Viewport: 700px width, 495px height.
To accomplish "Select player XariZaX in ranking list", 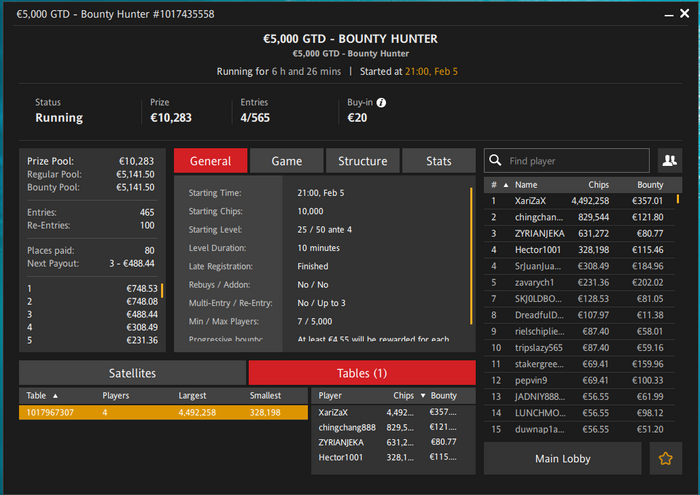I will pyautogui.click(x=579, y=201).
